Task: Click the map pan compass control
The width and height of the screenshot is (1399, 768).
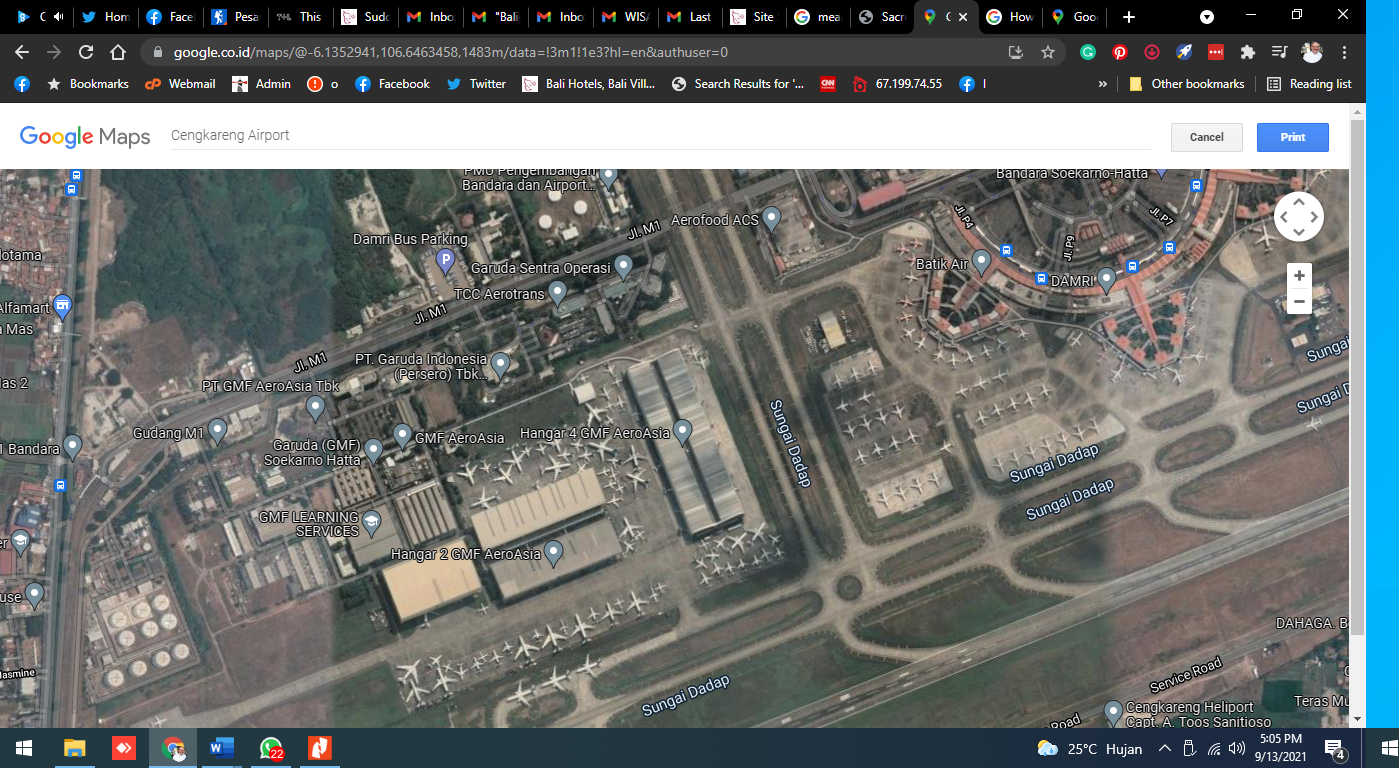Action: click(x=1299, y=216)
